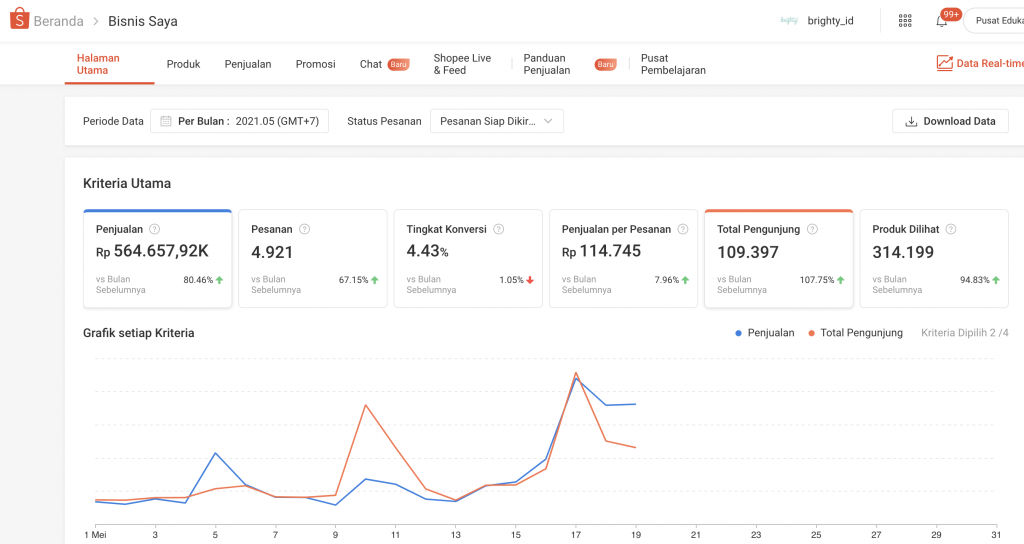Click help icon next to Produk Dilihat
The width and height of the screenshot is (1024, 544).
click(951, 229)
